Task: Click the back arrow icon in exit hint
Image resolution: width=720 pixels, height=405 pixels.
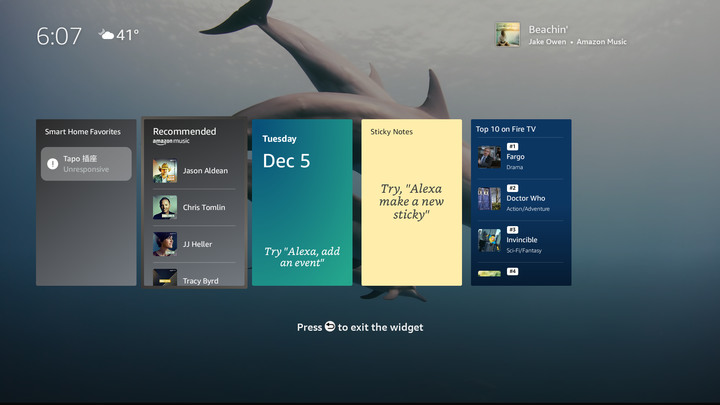Action: [x=330, y=326]
